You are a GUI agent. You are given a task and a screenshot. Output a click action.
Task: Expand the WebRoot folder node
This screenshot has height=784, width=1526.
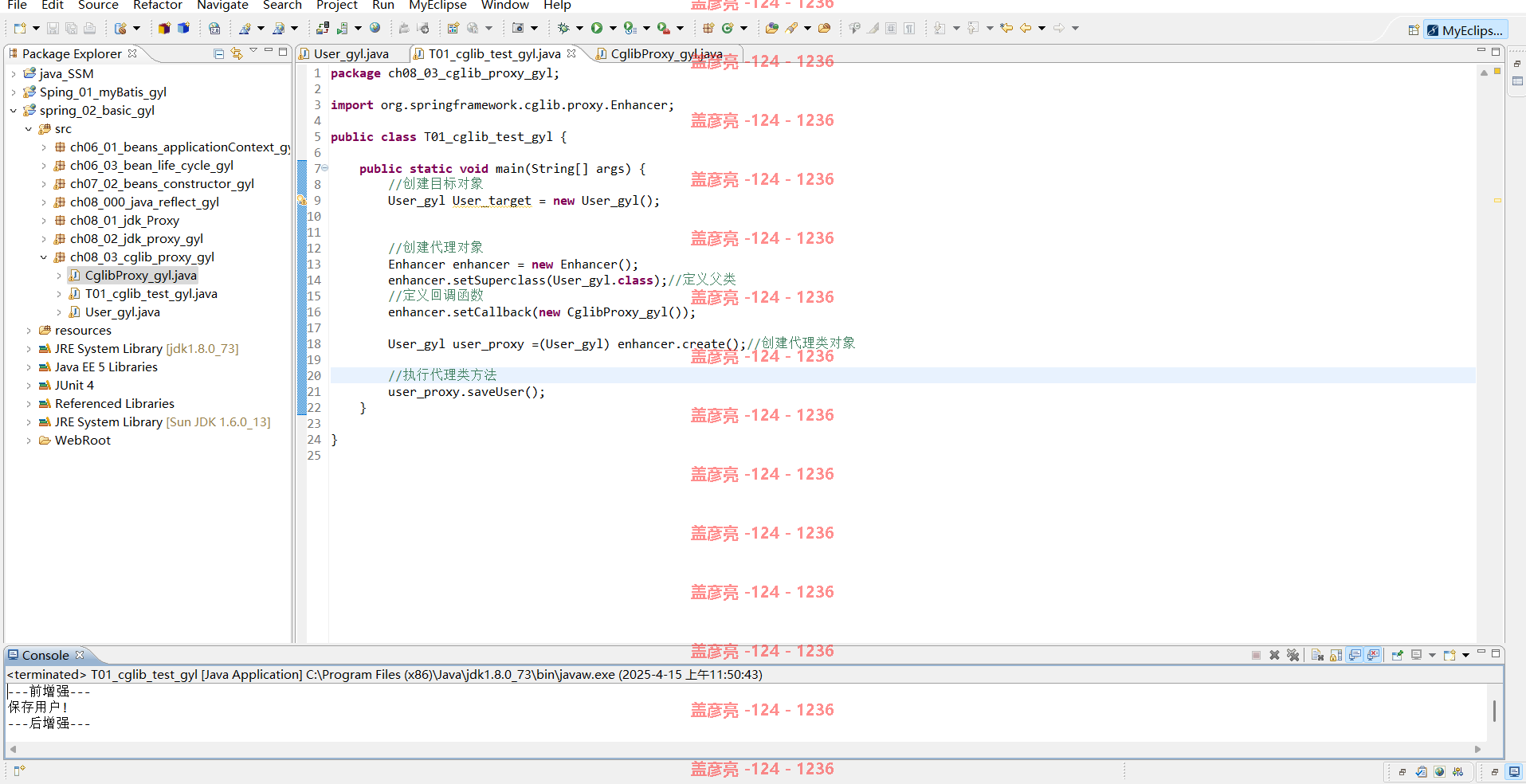[29, 441]
